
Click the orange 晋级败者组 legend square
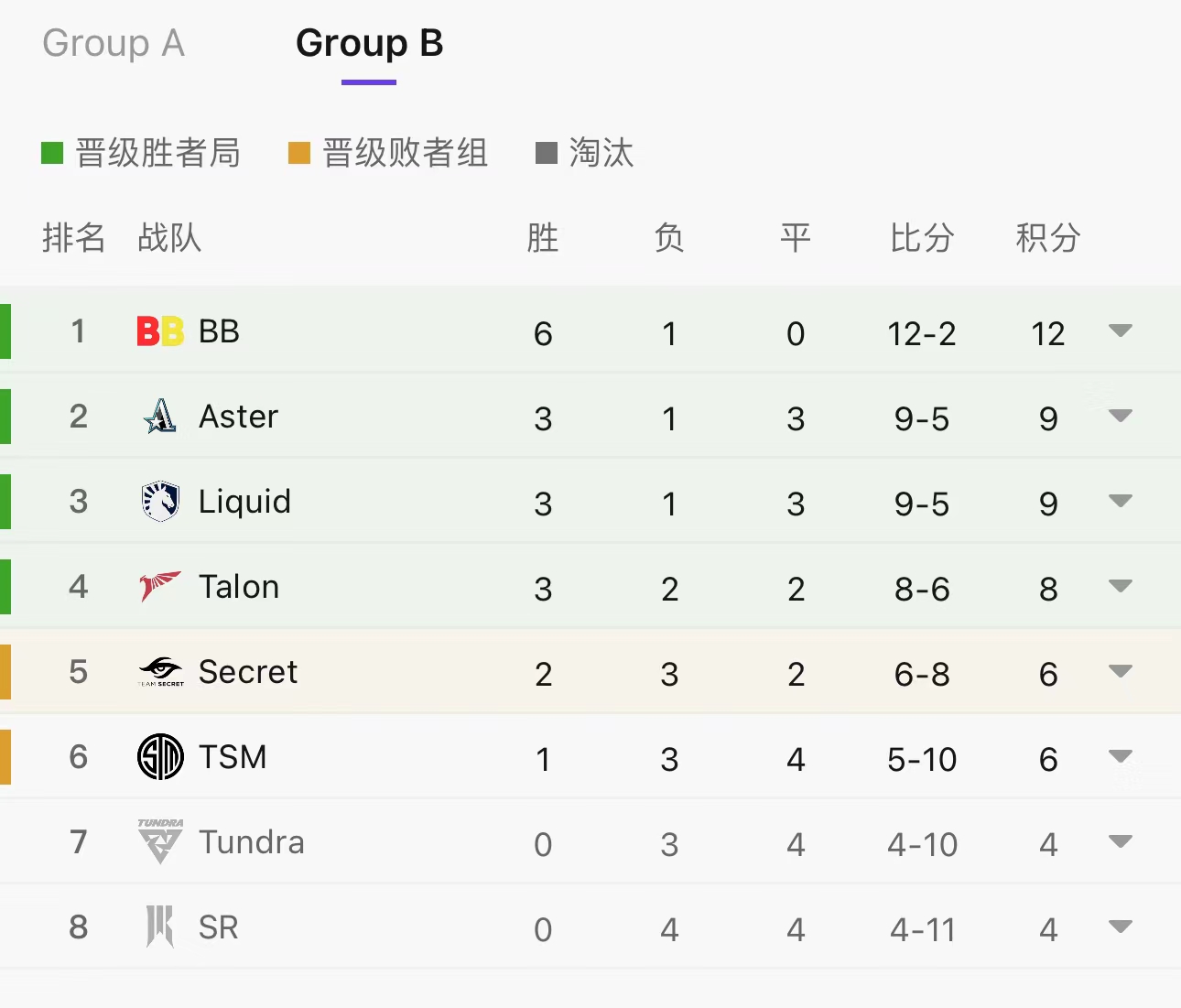299,153
